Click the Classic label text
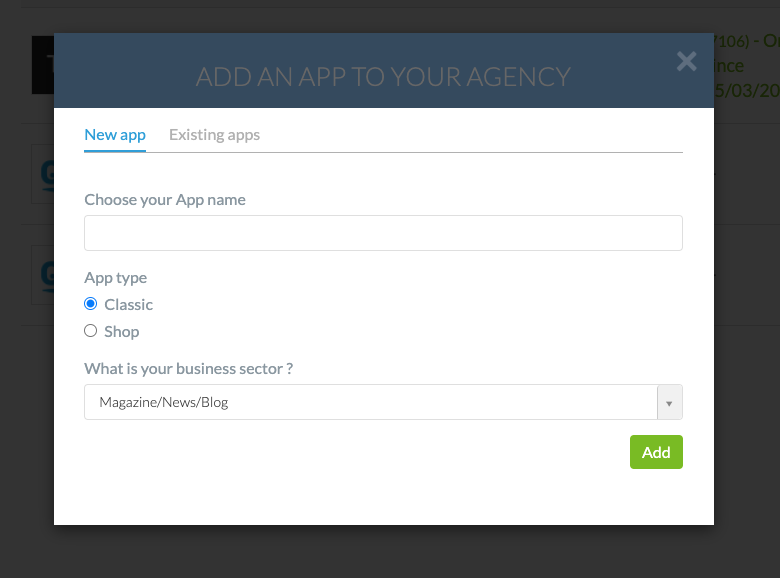 [x=129, y=304]
